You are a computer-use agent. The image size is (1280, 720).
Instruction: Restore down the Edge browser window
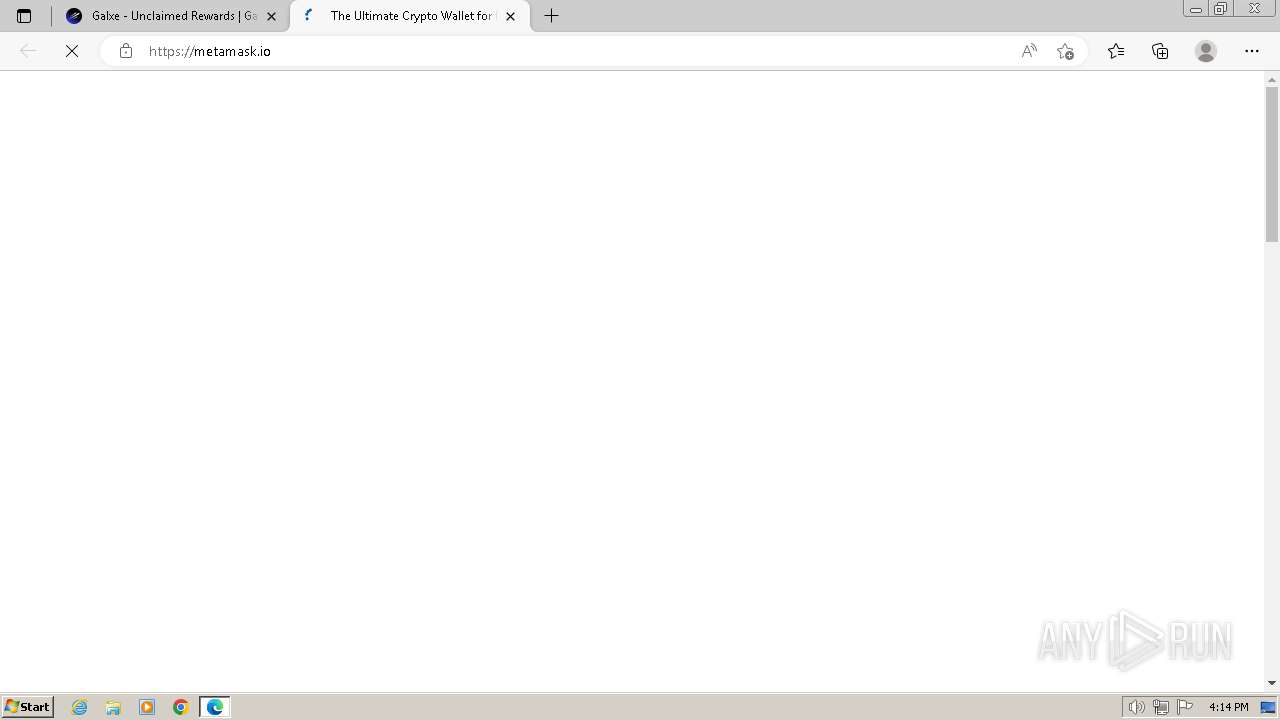click(x=1221, y=8)
